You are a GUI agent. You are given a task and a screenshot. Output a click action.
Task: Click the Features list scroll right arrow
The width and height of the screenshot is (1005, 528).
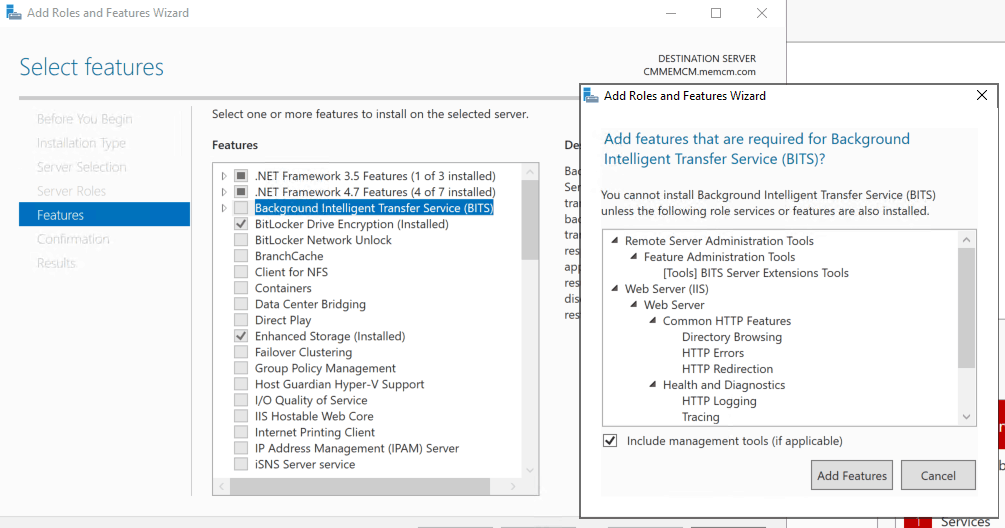[513, 486]
